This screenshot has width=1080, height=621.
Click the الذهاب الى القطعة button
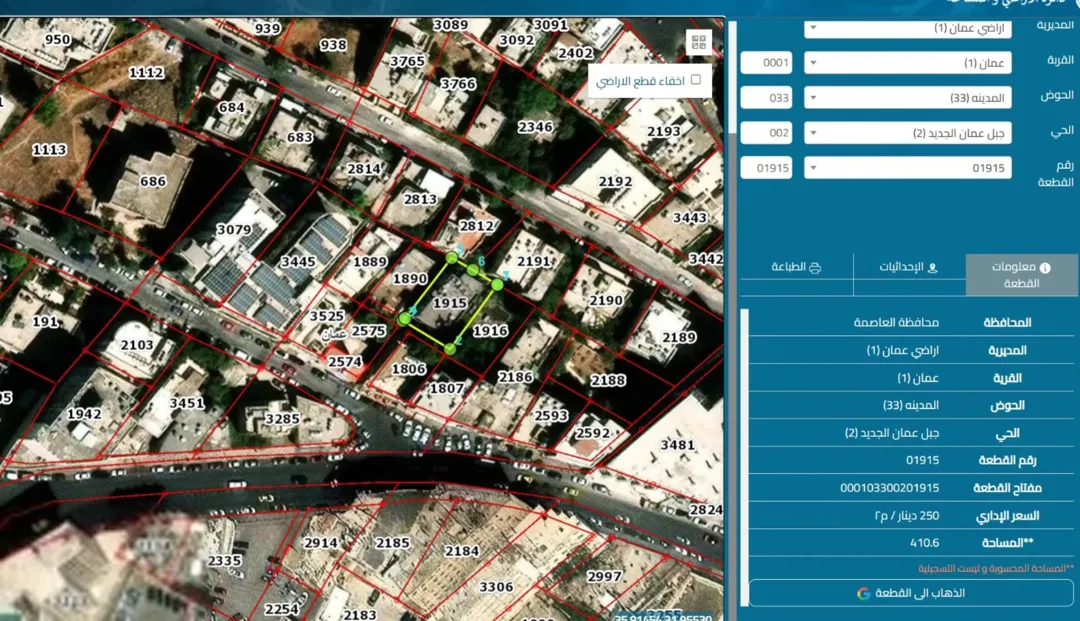pyautogui.click(x=911, y=593)
